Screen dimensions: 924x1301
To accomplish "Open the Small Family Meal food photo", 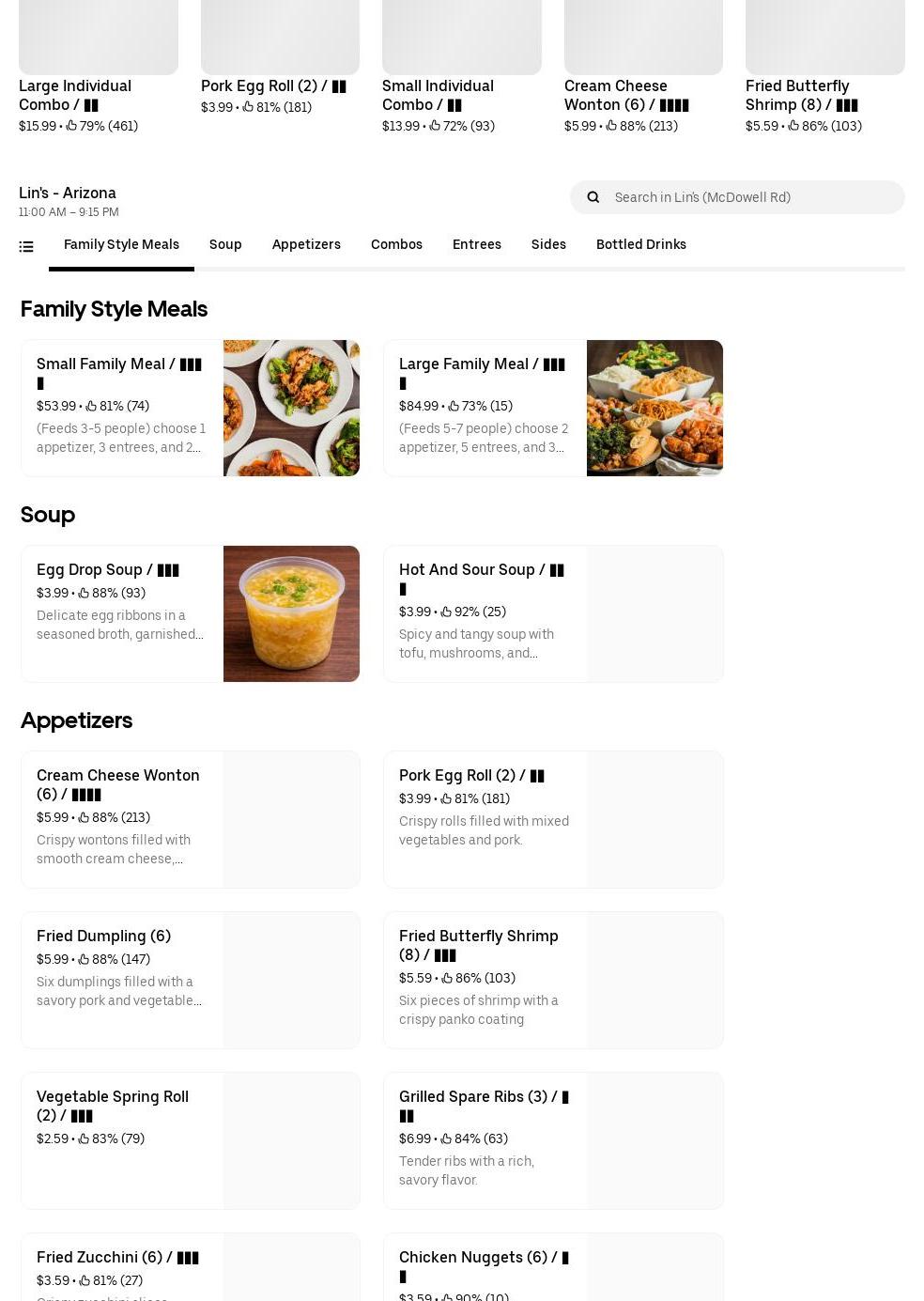I will tap(291, 408).
